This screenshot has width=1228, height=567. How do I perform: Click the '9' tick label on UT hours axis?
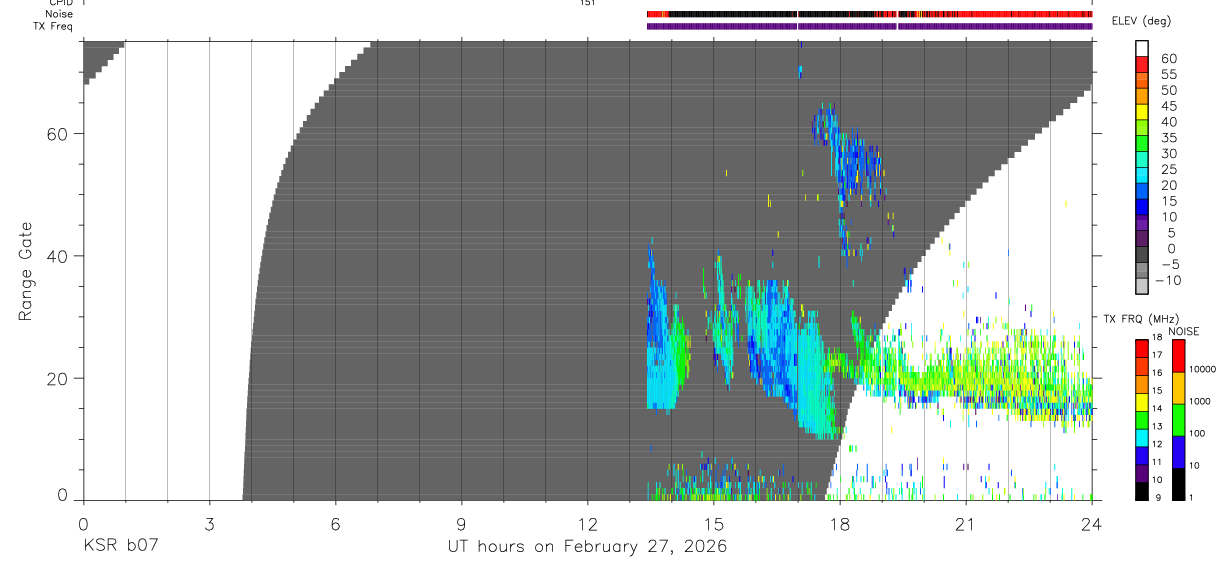(x=461, y=523)
